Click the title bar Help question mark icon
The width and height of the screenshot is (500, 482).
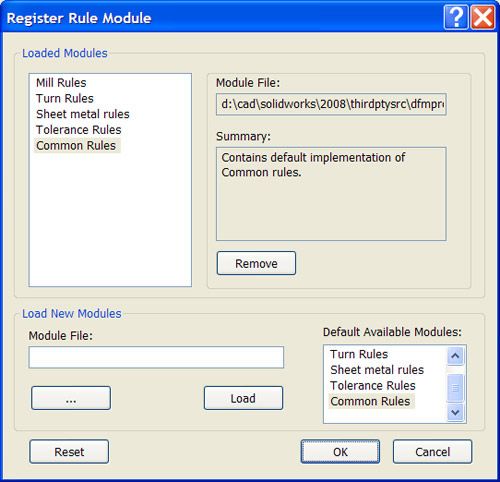point(456,17)
